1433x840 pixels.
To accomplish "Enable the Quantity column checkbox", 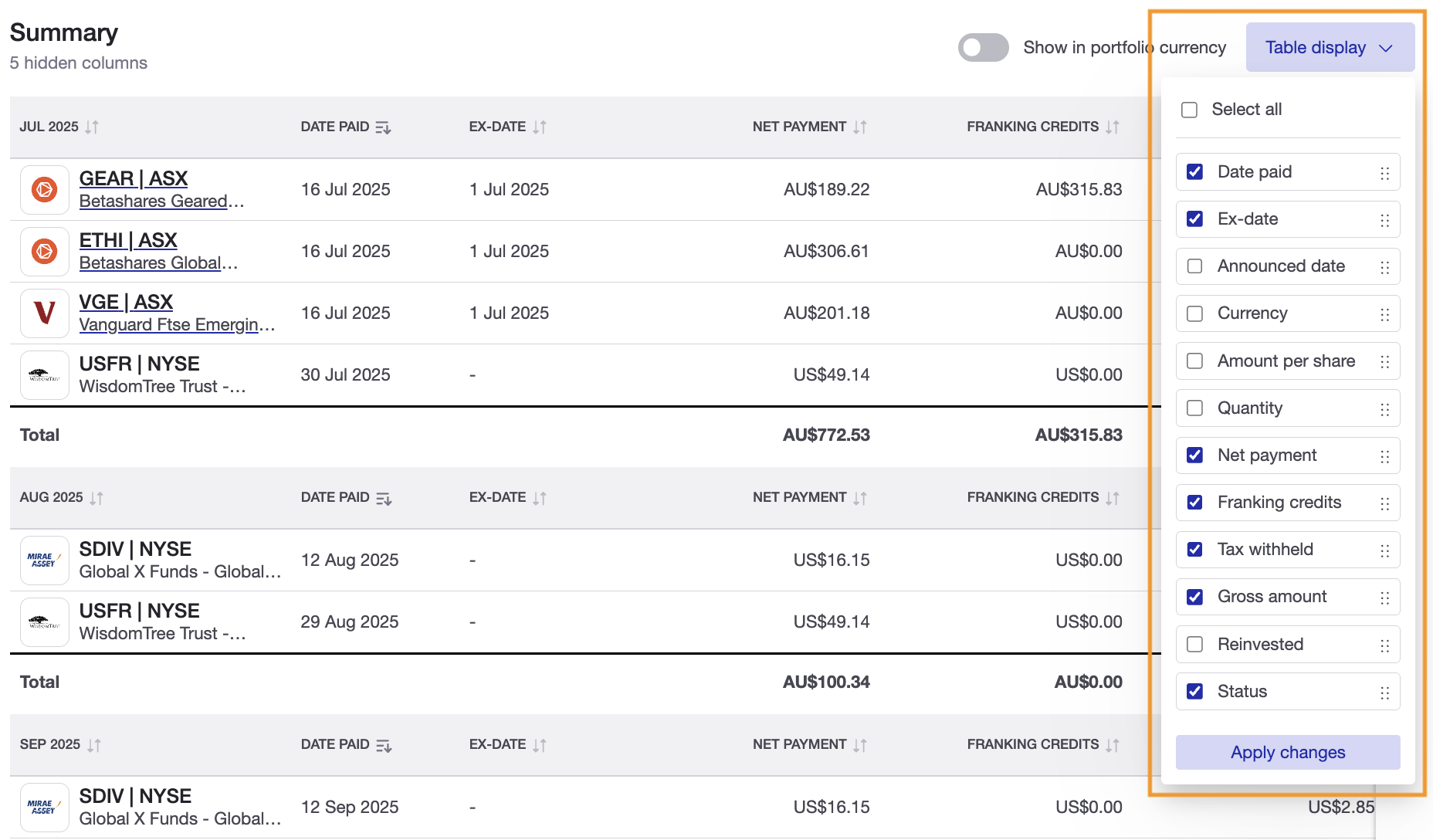I will coord(1194,408).
